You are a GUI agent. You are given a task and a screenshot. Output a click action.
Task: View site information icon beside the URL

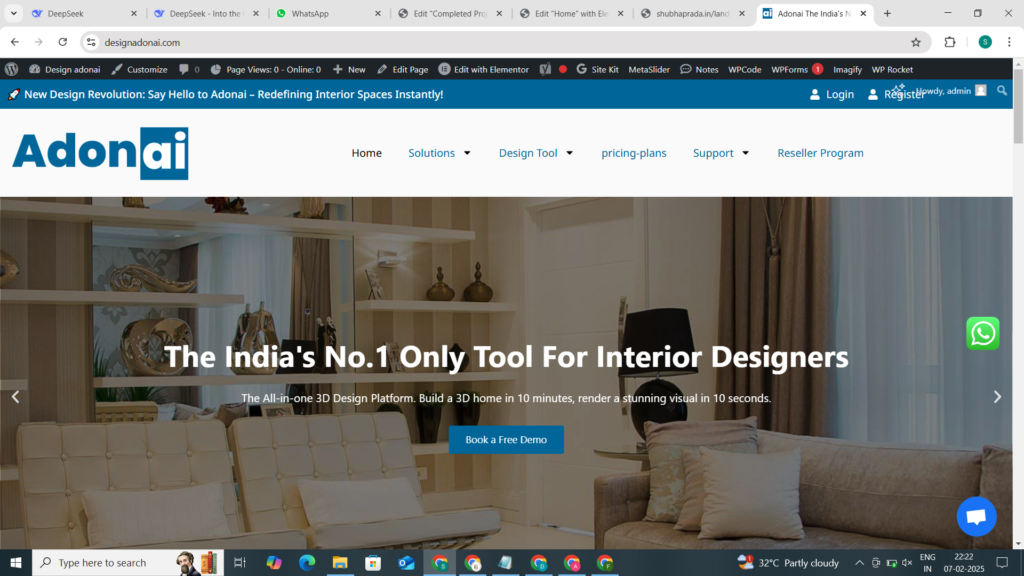91,42
